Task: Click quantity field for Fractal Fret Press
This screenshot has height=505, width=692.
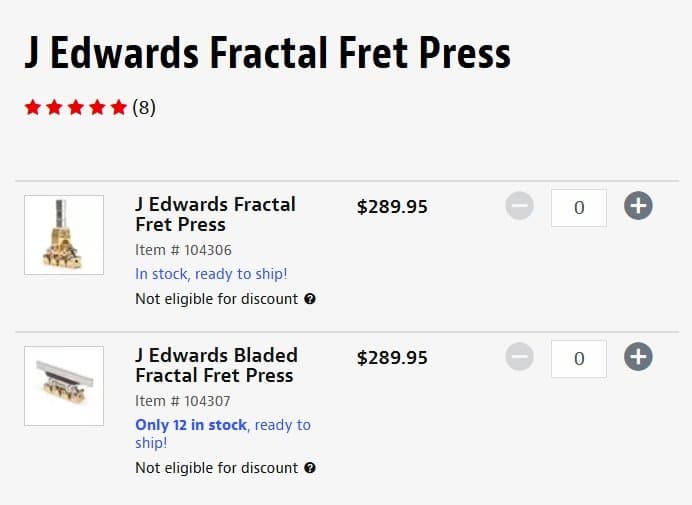Action: (x=579, y=208)
